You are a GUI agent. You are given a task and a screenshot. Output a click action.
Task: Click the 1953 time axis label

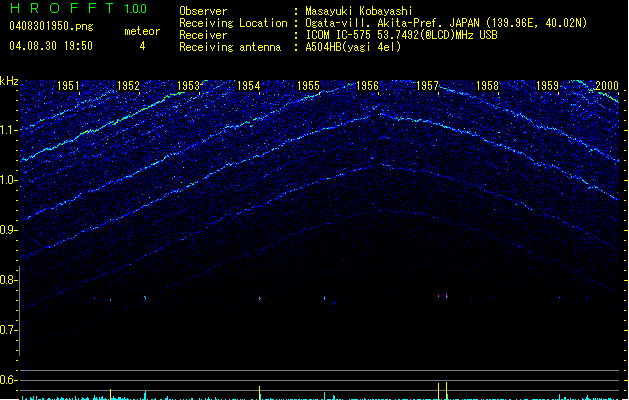tap(188, 86)
